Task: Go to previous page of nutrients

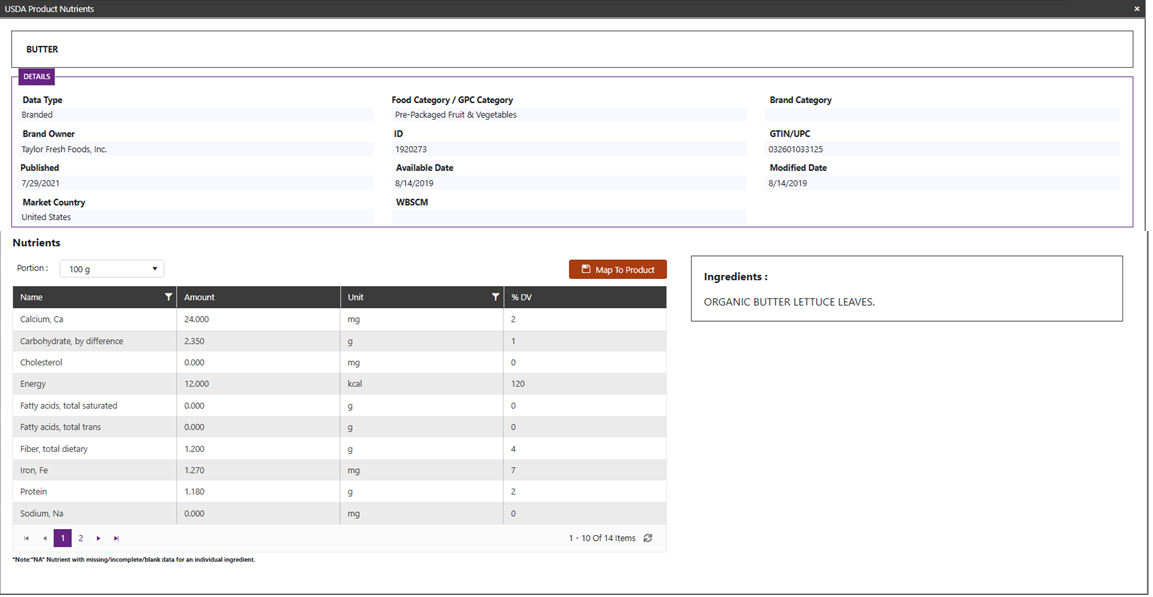Action: tap(44, 538)
